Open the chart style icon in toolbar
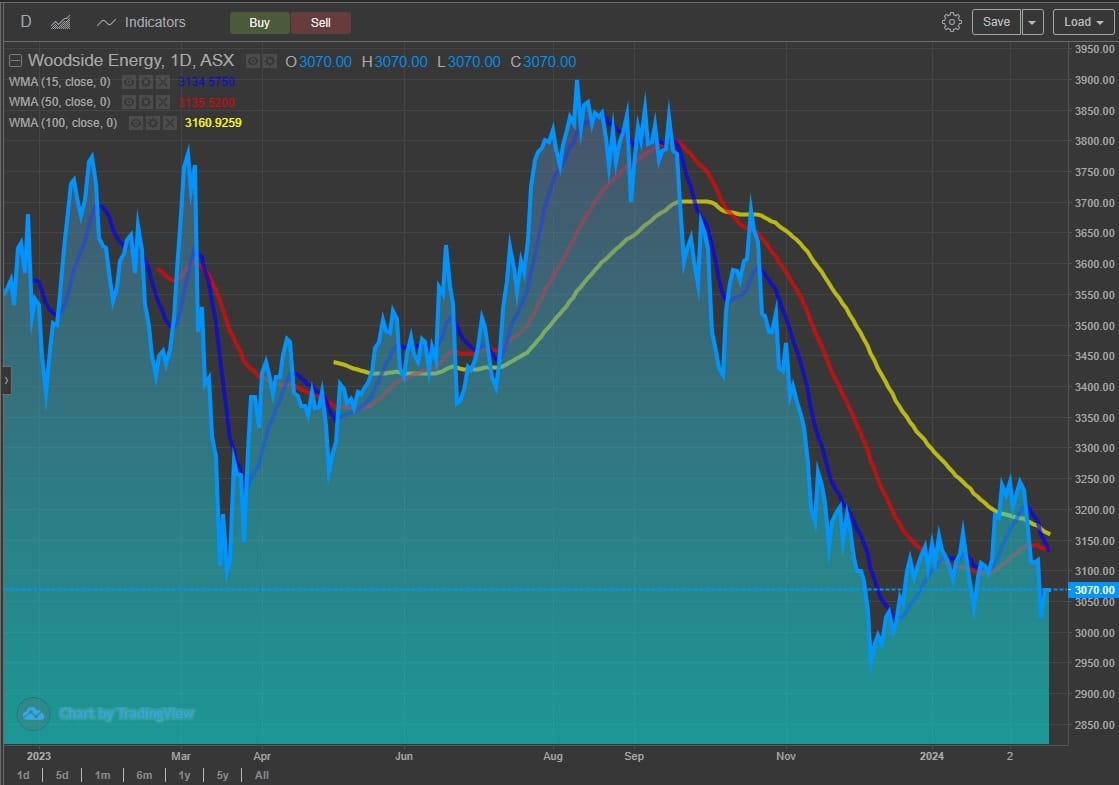1119x785 pixels. pos(61,23)
